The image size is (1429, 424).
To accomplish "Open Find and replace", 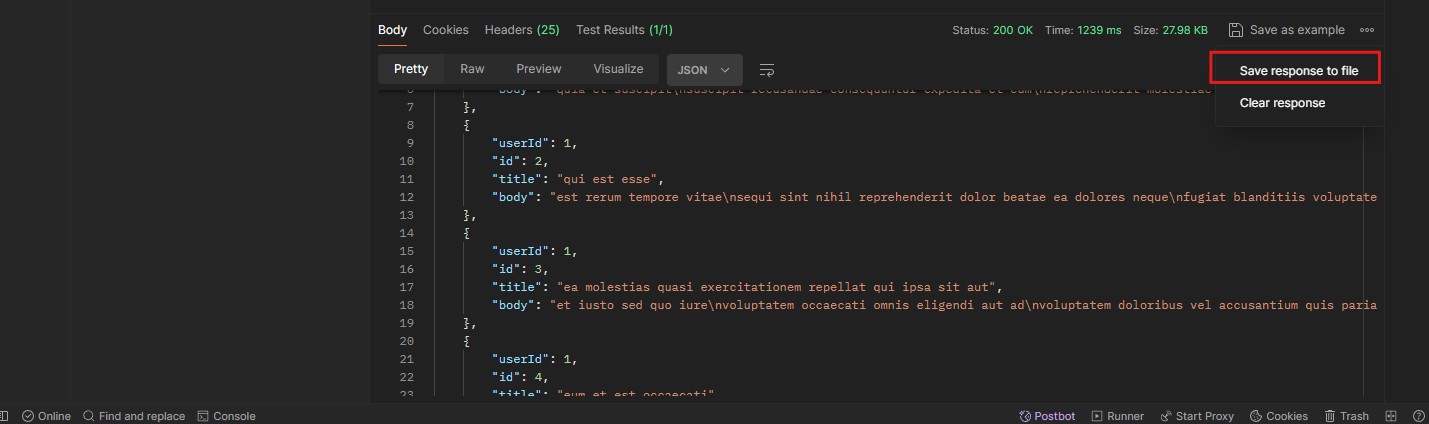I will click(x=134, y=416).
